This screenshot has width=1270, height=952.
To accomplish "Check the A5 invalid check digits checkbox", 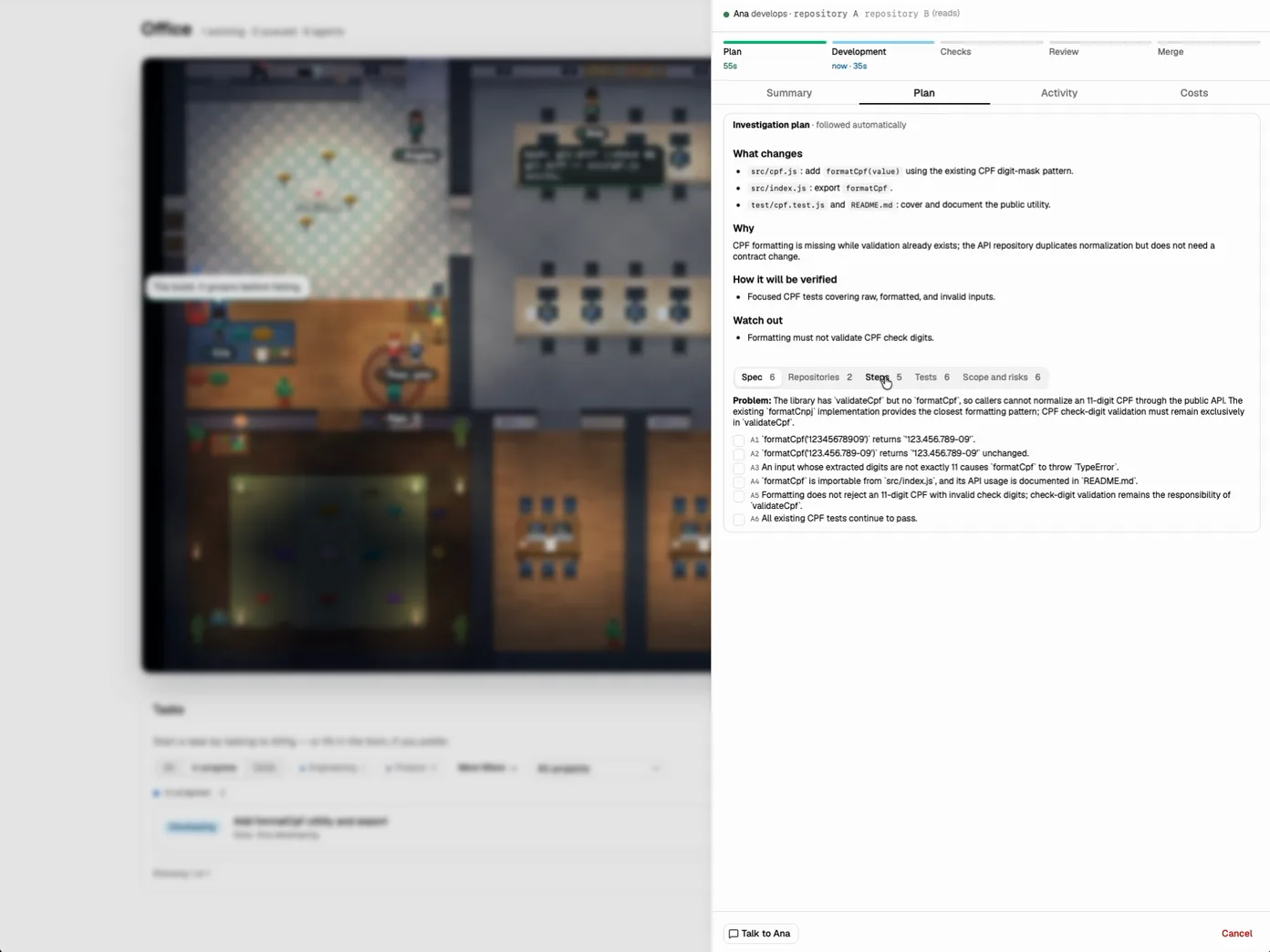I will [739, 496].
